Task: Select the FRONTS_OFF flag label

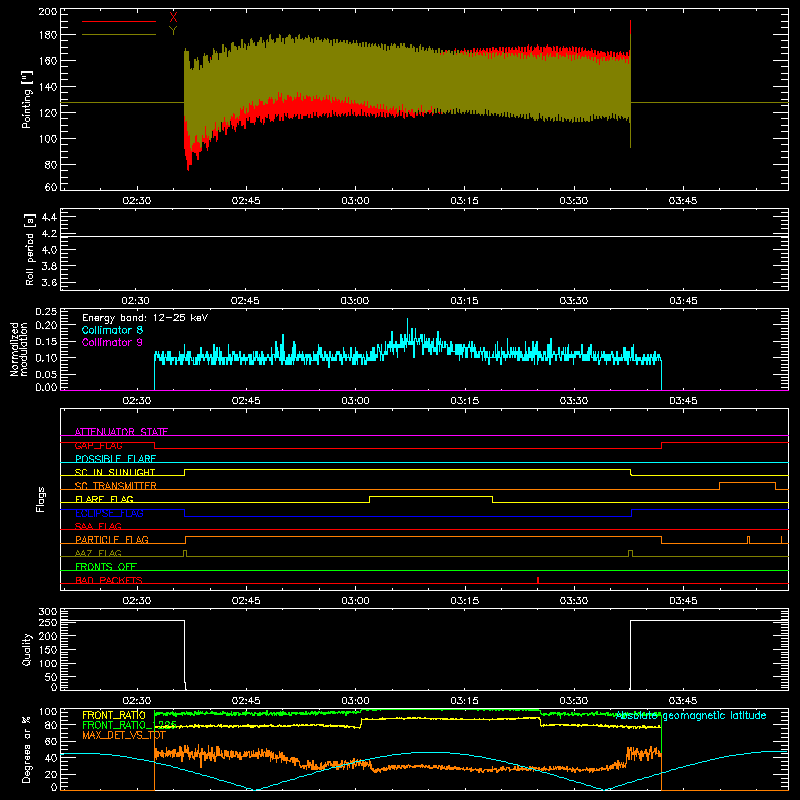Action: [x=106, y=566]
